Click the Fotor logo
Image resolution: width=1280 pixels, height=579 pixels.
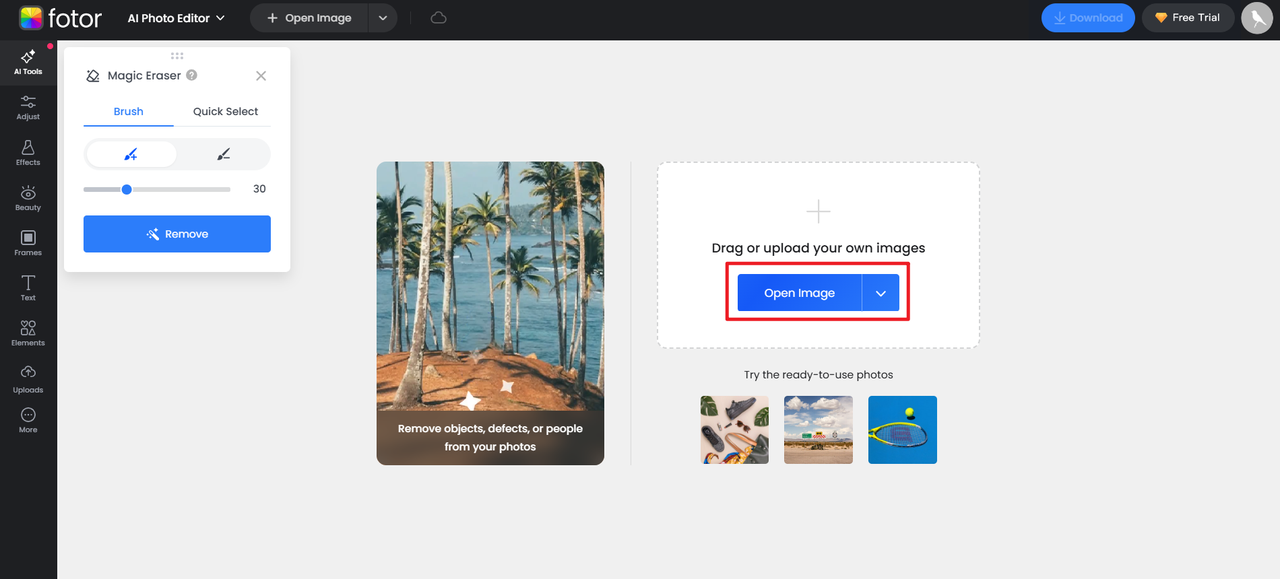60,18
